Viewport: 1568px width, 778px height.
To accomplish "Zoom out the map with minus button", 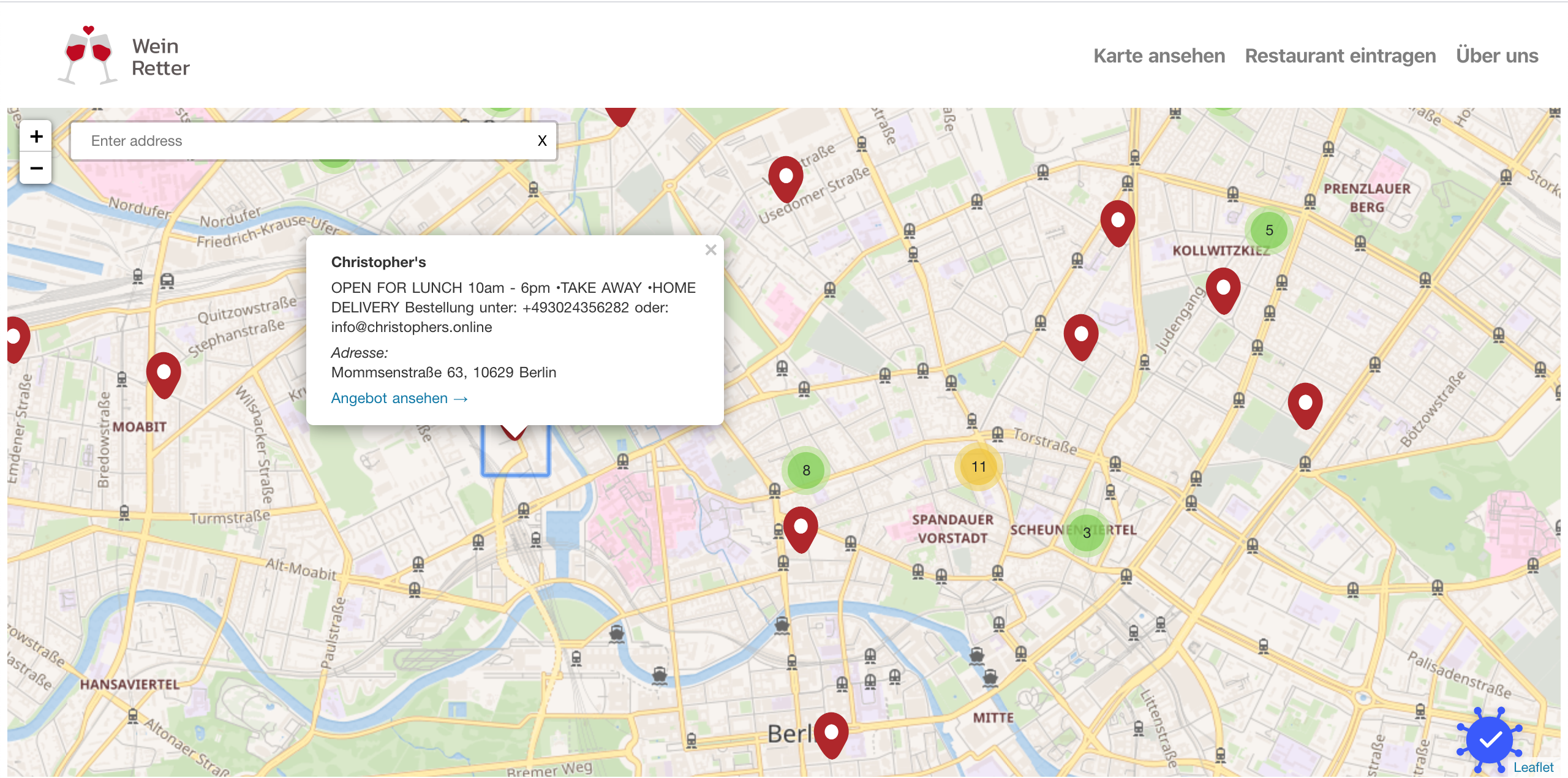I will point(36,168).
